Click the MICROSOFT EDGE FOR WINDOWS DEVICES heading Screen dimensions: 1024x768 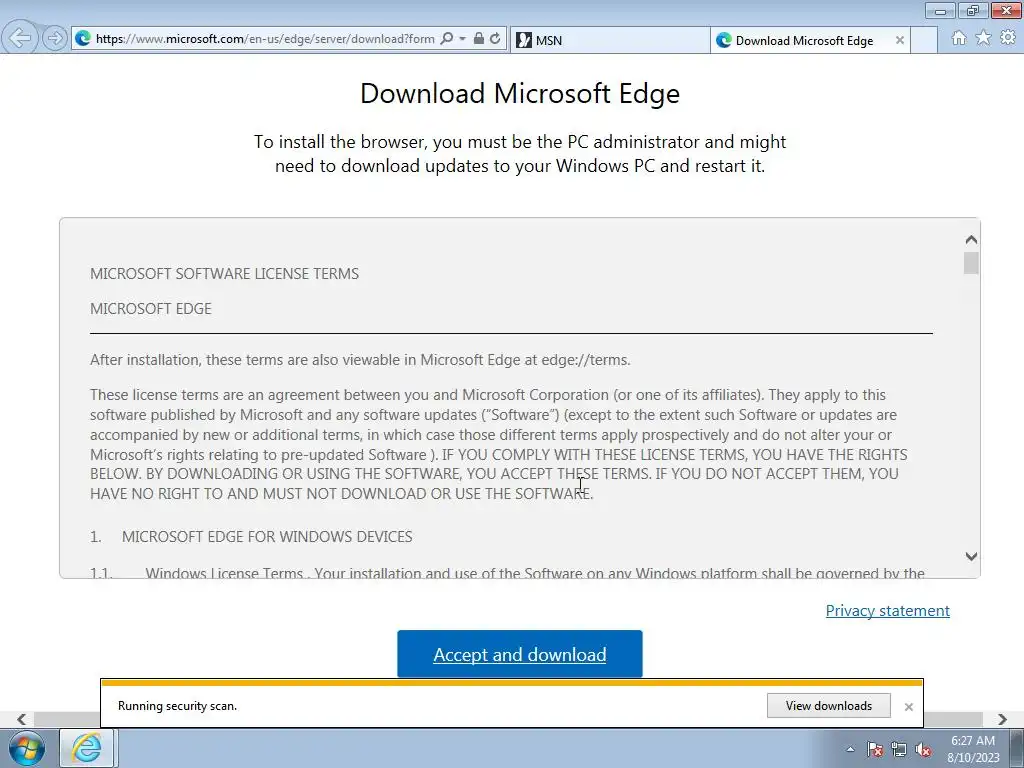pyautogui.click(x=267, y=537)
